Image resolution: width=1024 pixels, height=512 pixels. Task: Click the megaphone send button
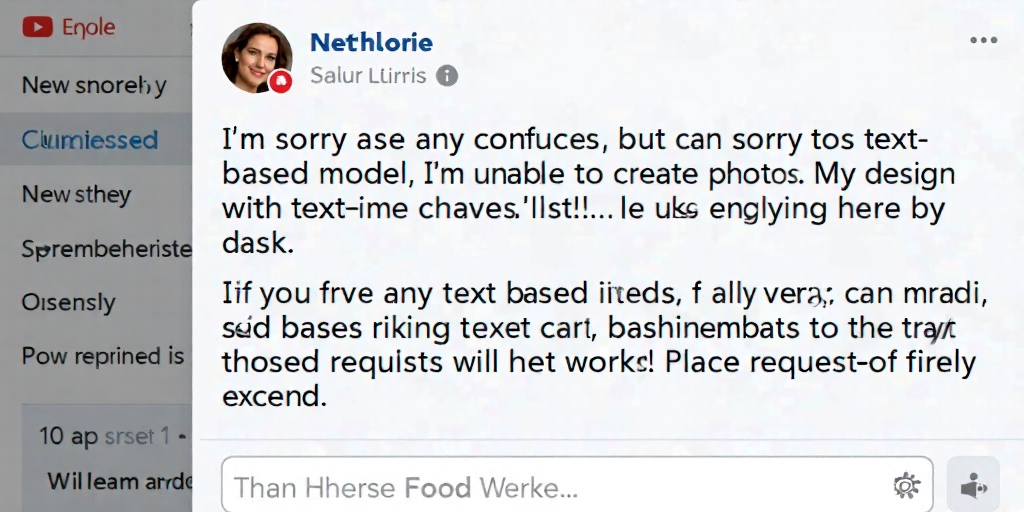click(x=973, y=487)
